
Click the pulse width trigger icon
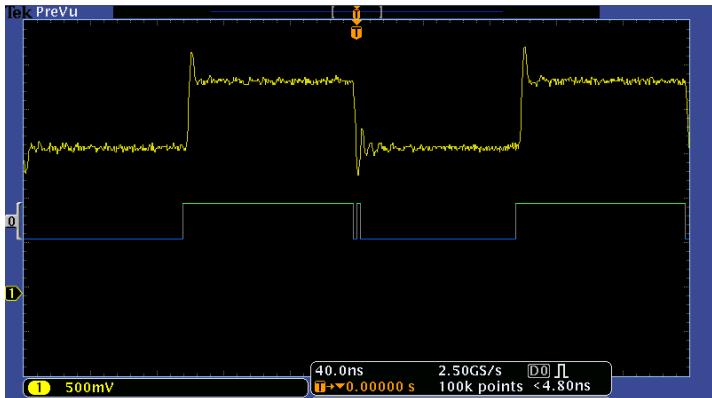tap(562, 371)
